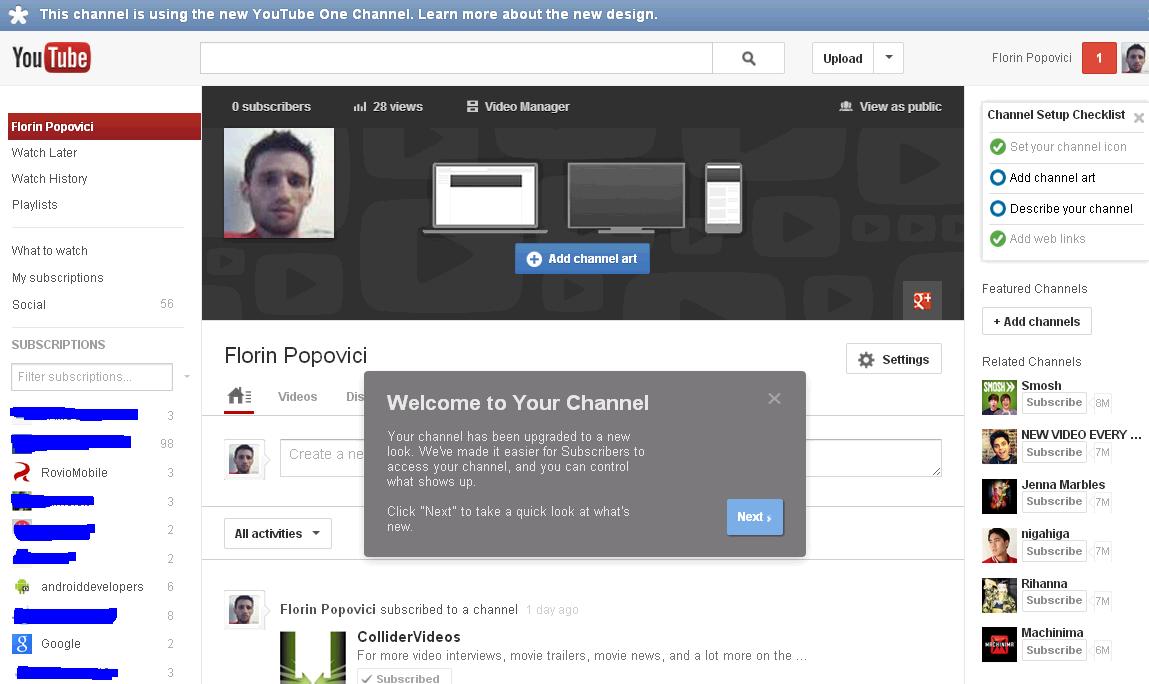Click the RovioMobile channel icon
This screenshot has width=1149, height=684.
(22, 472)
